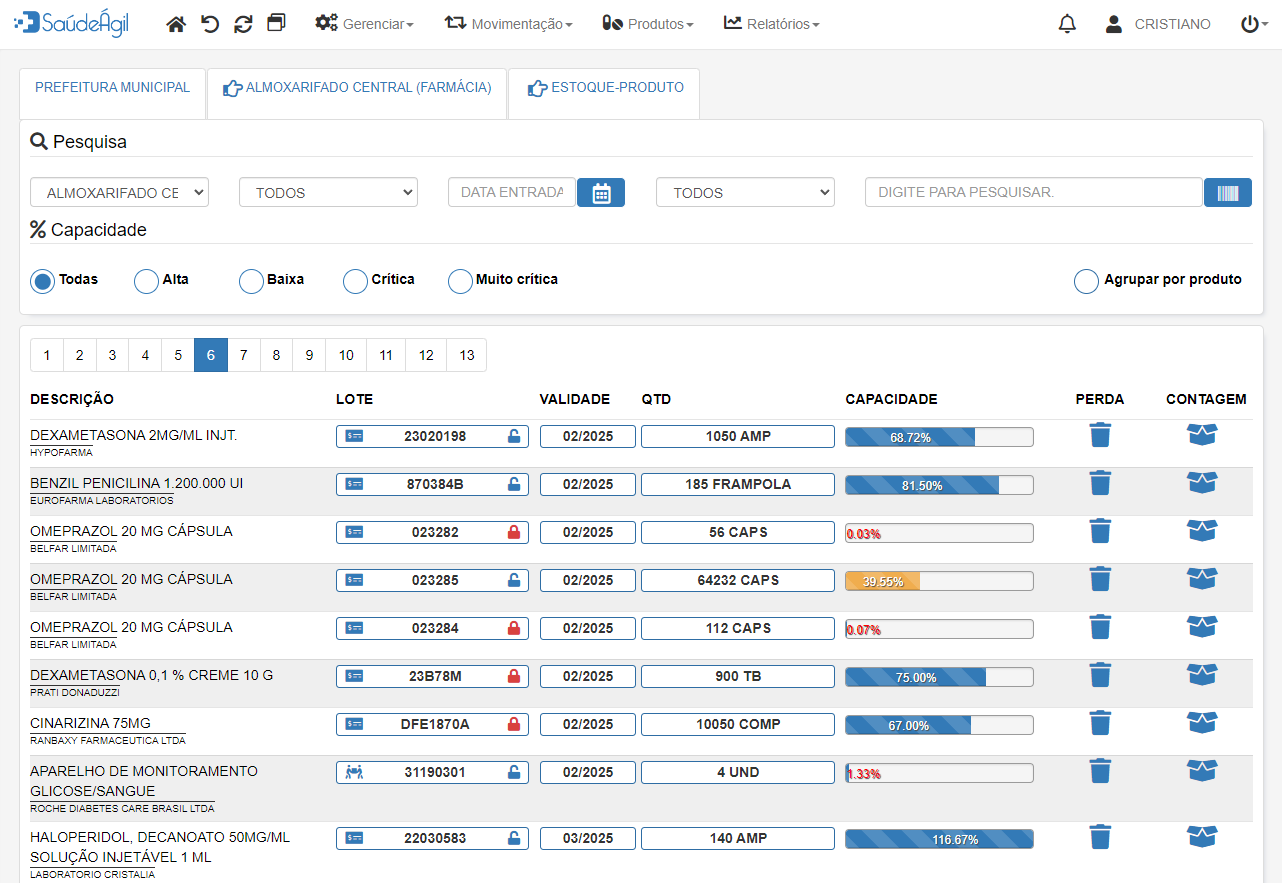Viewport: 1282px width, 883px height.
Task: Open the notifications bell
Action: 1067,24
